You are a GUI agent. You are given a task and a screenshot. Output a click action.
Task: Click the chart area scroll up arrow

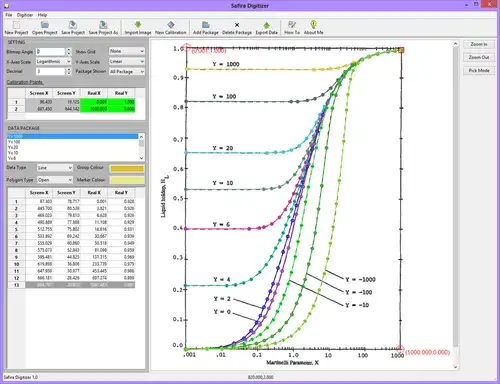coord(456,44)
